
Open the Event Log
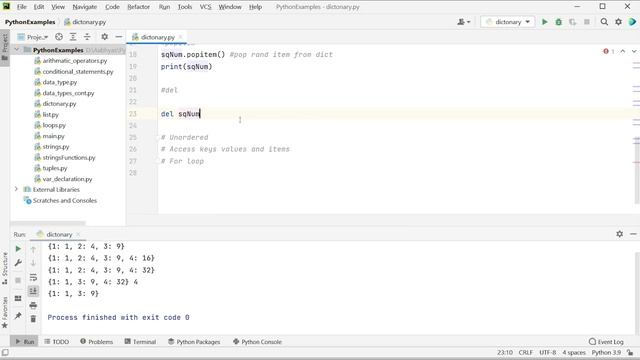(x=606, y=342)
